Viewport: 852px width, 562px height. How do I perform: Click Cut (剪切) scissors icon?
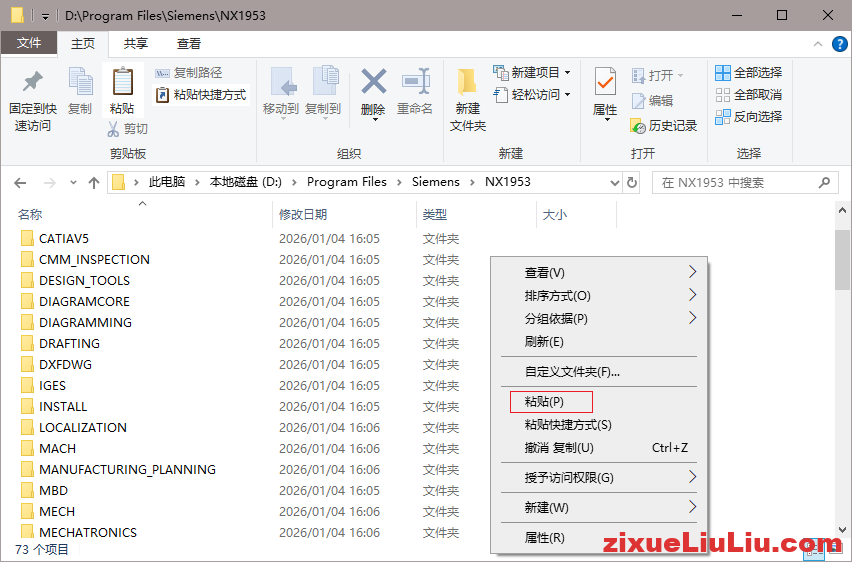tap(113, 129)
